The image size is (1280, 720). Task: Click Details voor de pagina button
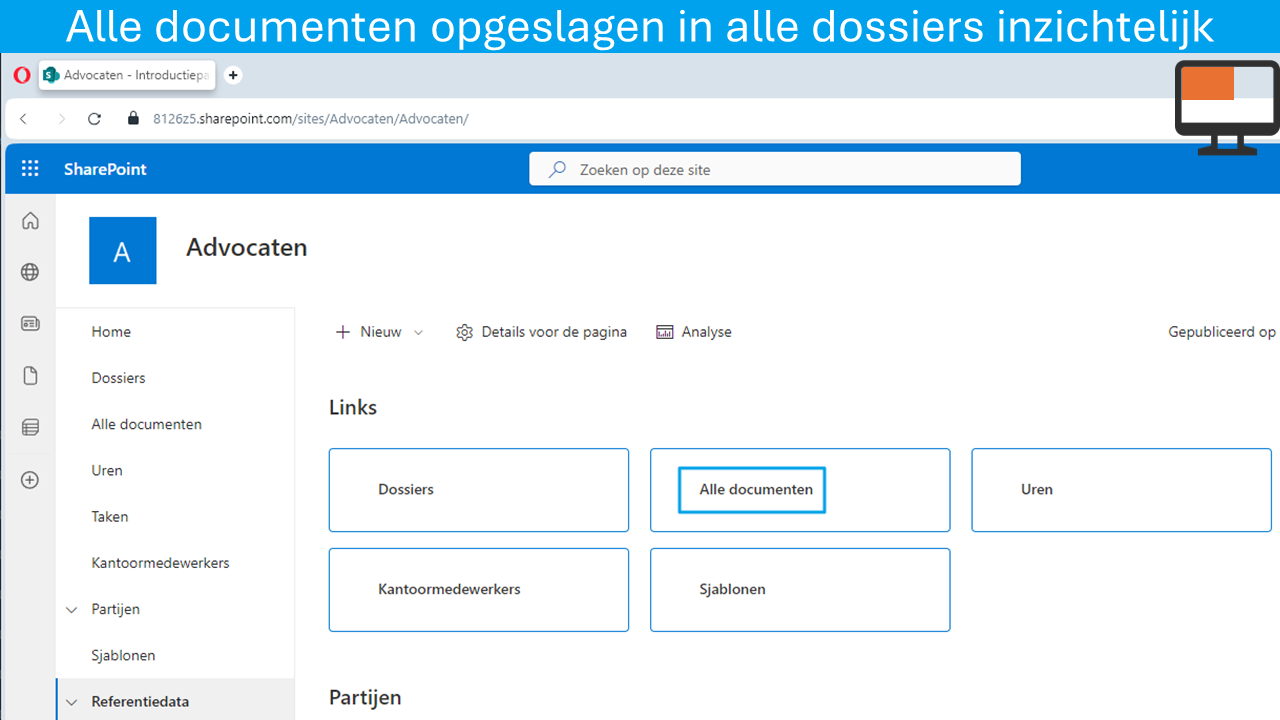click(x=541, y=332)
